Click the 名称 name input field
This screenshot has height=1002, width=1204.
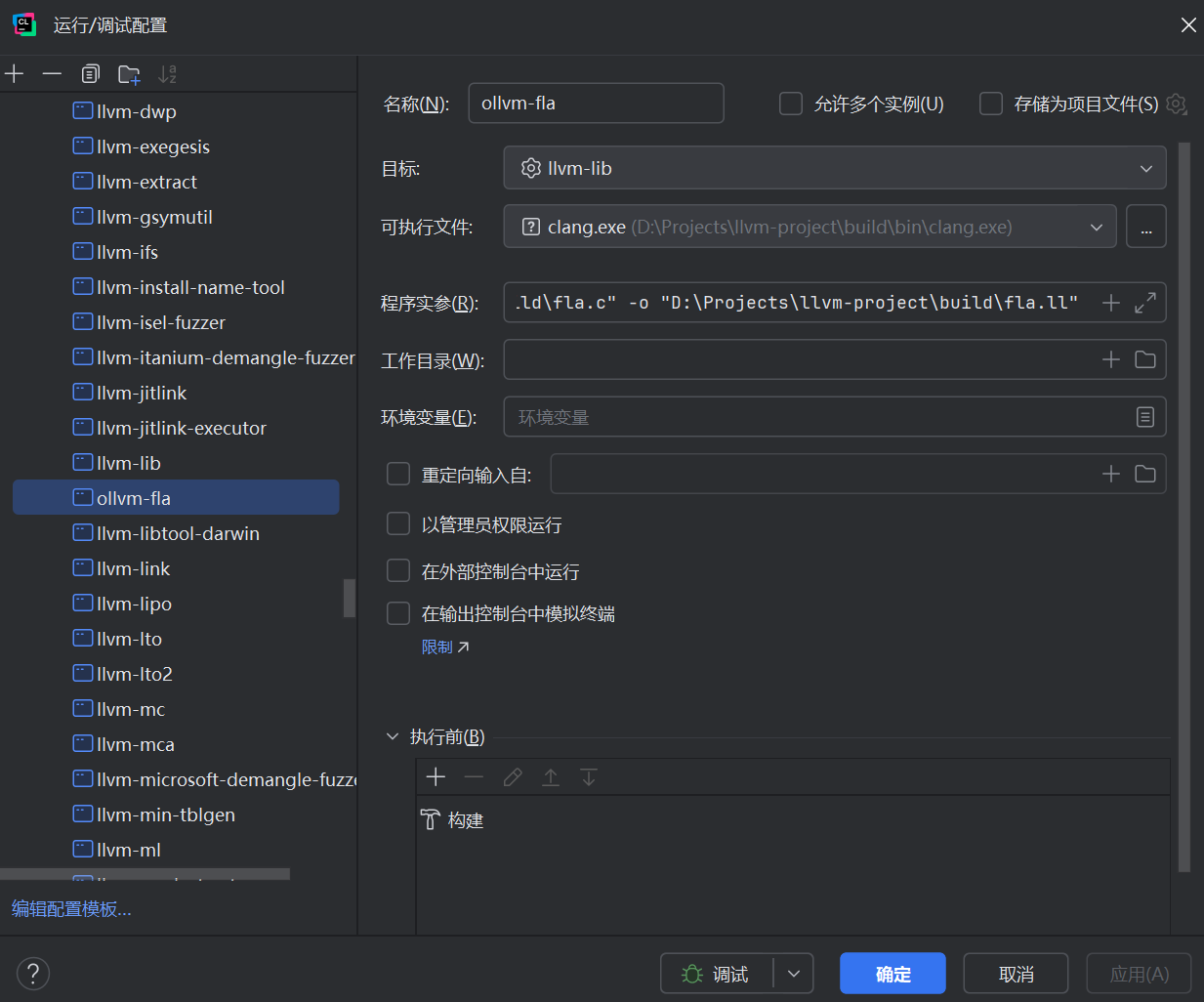coord(597,103)
